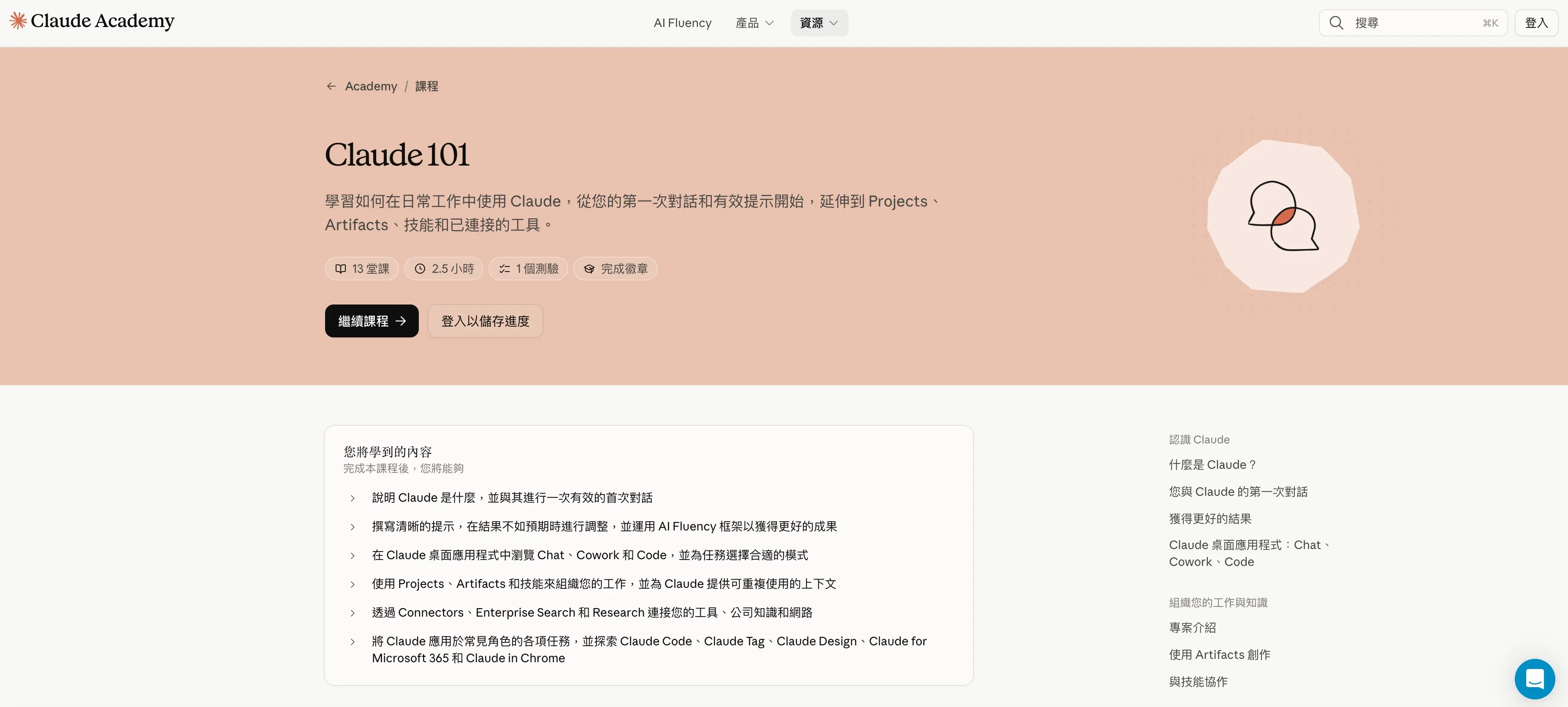Click the 1 個測驗 badge text

[x=537, y=269]
